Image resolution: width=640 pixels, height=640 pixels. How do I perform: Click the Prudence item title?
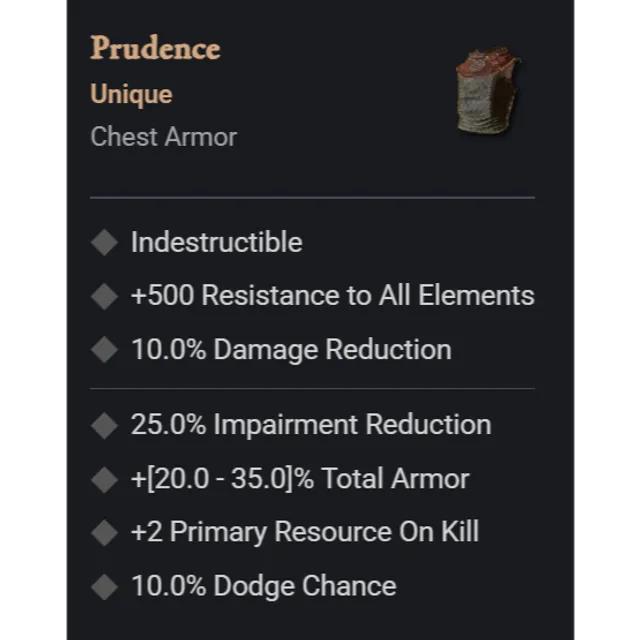155,48
